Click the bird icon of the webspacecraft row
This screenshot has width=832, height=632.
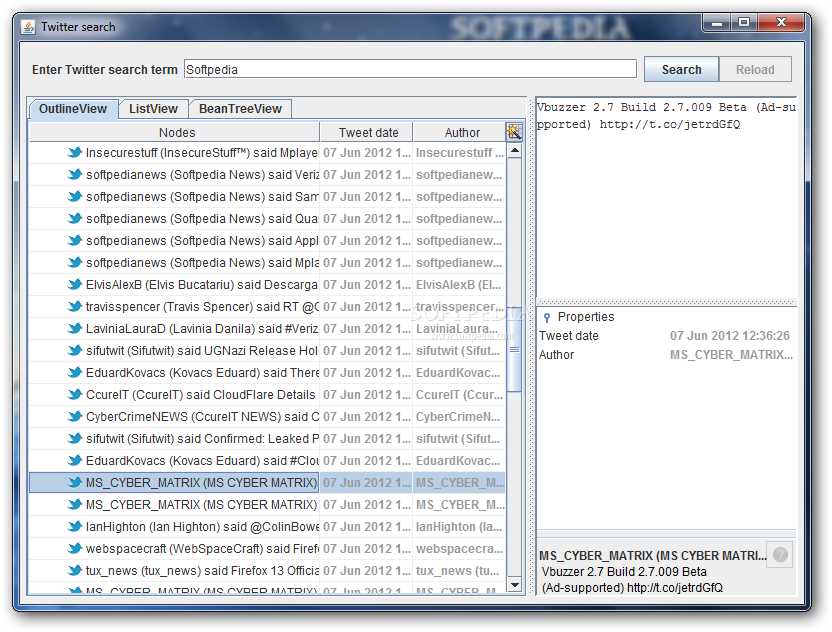[75, 549]
